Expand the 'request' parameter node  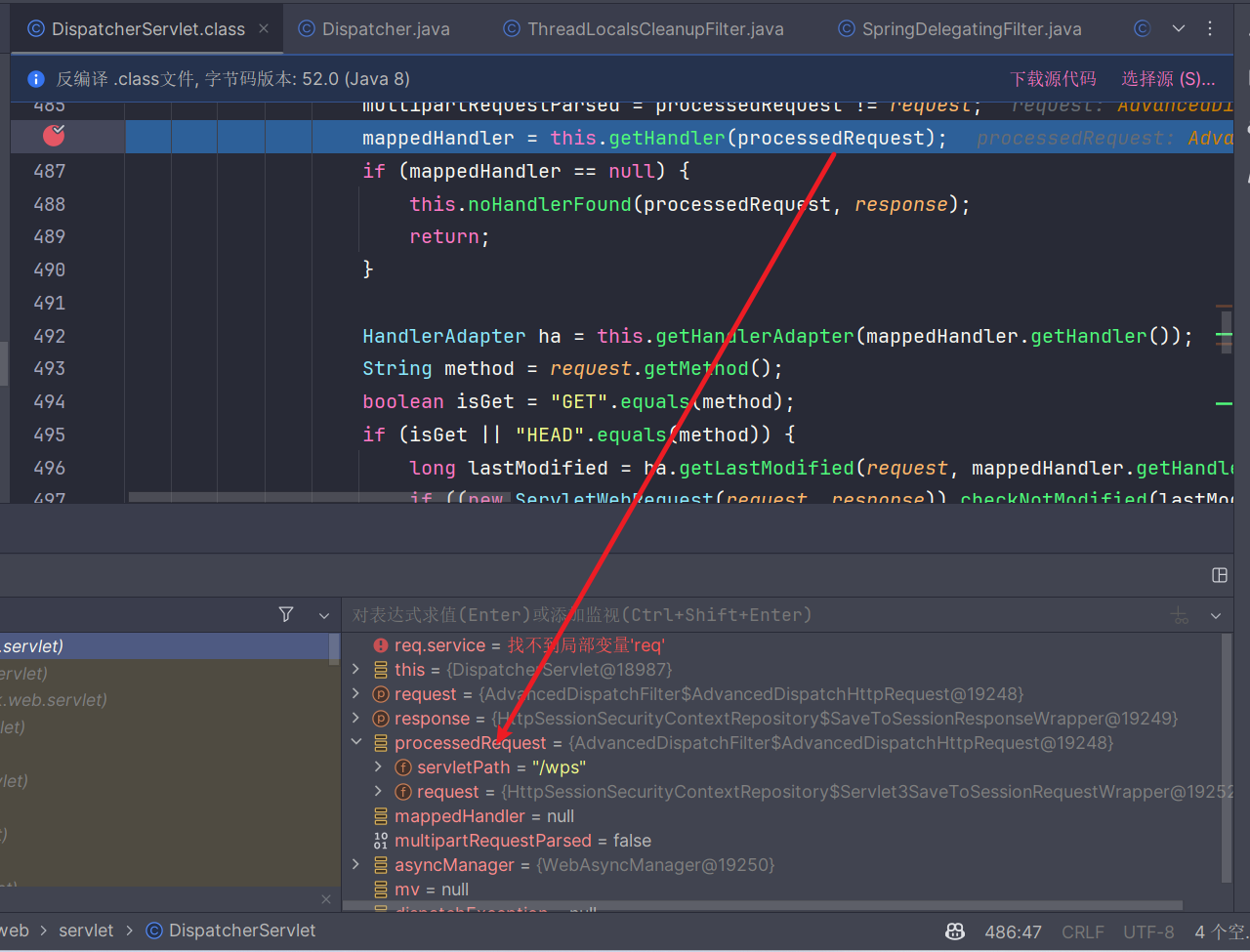[357, 694]
